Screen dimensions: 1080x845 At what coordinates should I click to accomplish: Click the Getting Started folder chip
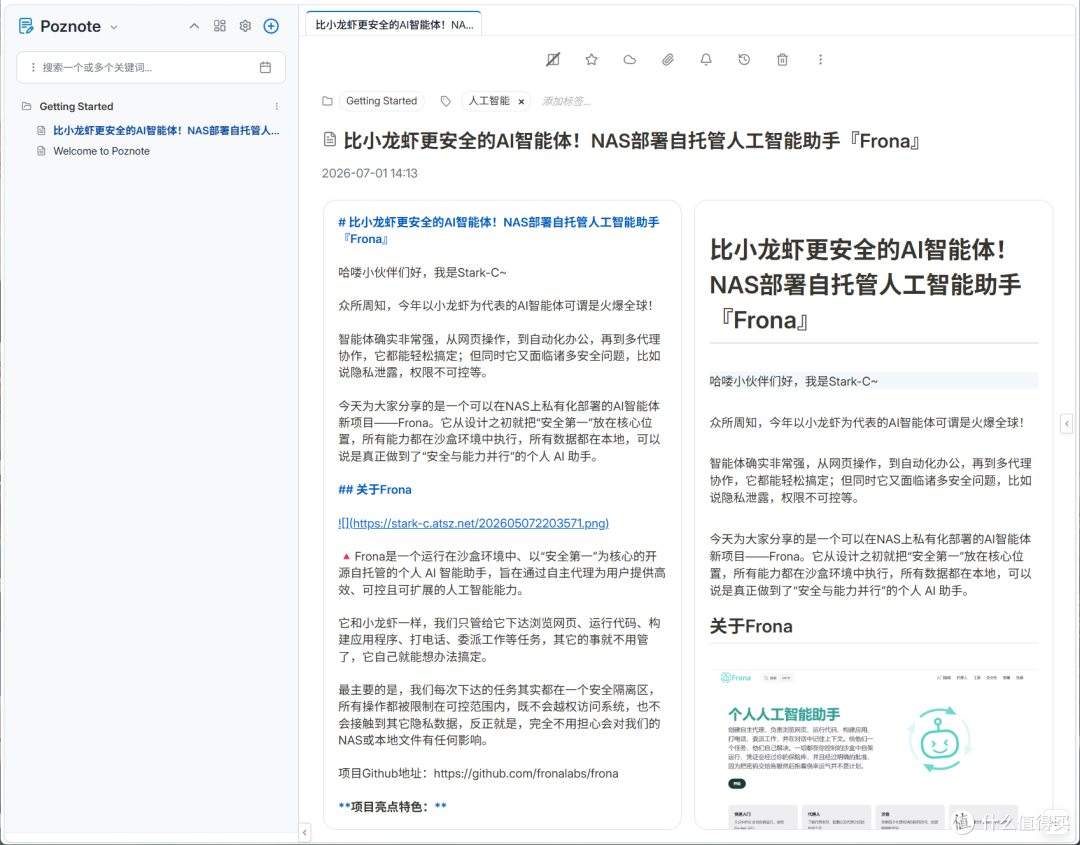[382, 101]
